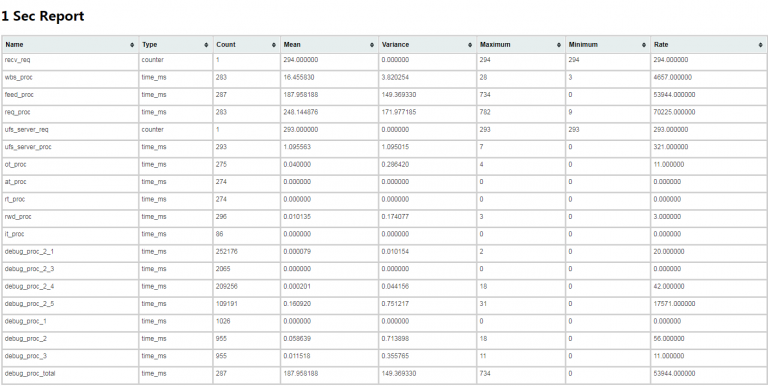Click variance value 0.174077
The width and height of the screenshot is (768, 386).
pos(395,217)
